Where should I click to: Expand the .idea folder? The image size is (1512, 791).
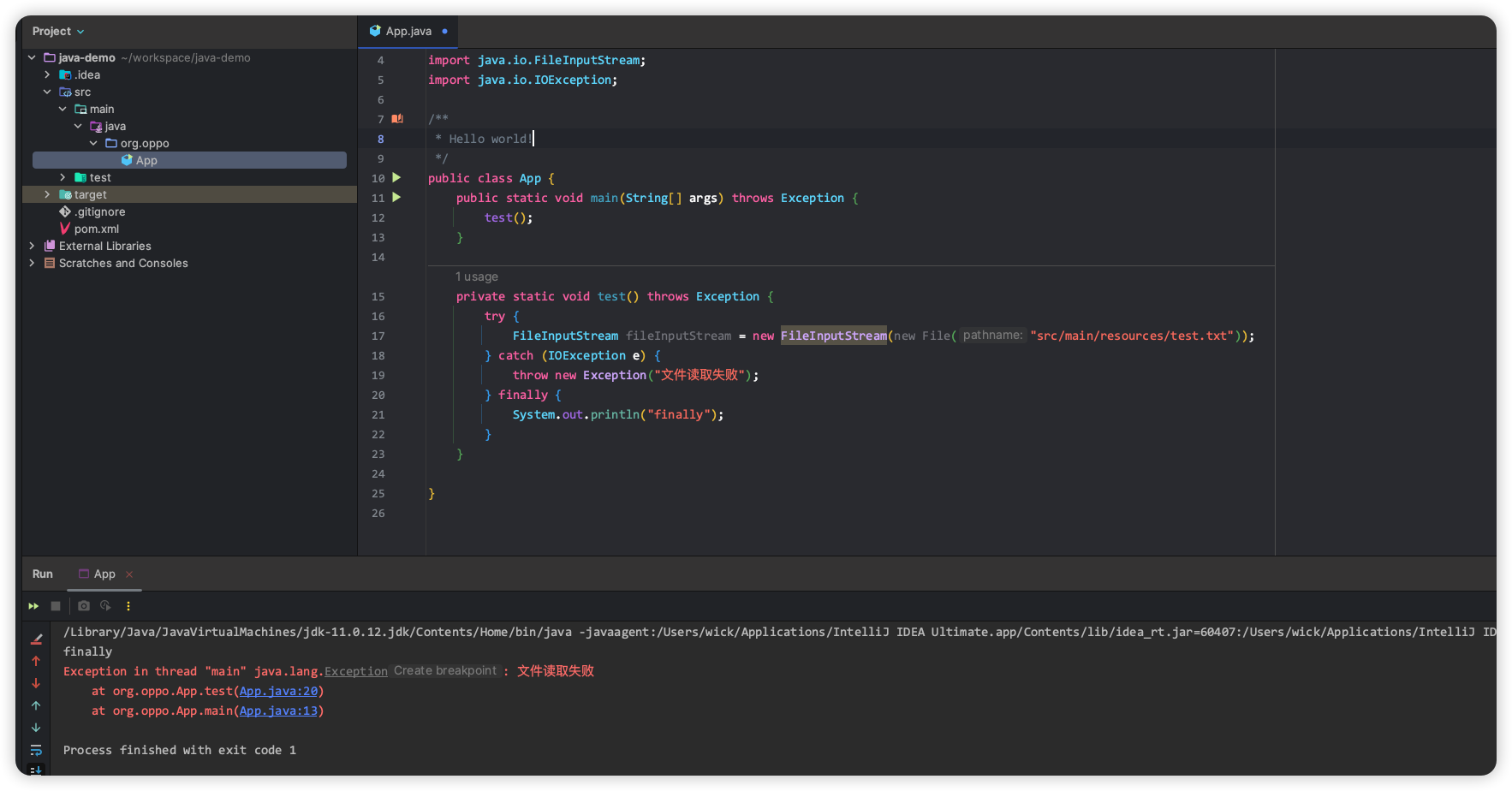click(47, 74)
